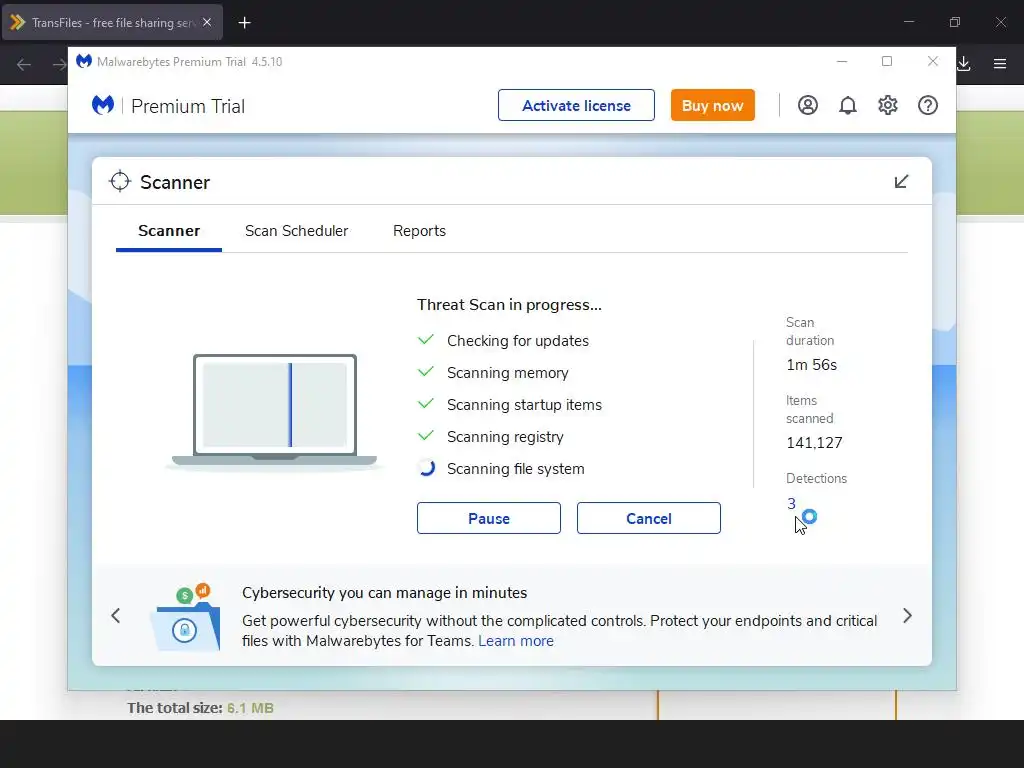Click the Teams folder promo icon
This screenshot has height=768, width=1024.
coord(186,617)
